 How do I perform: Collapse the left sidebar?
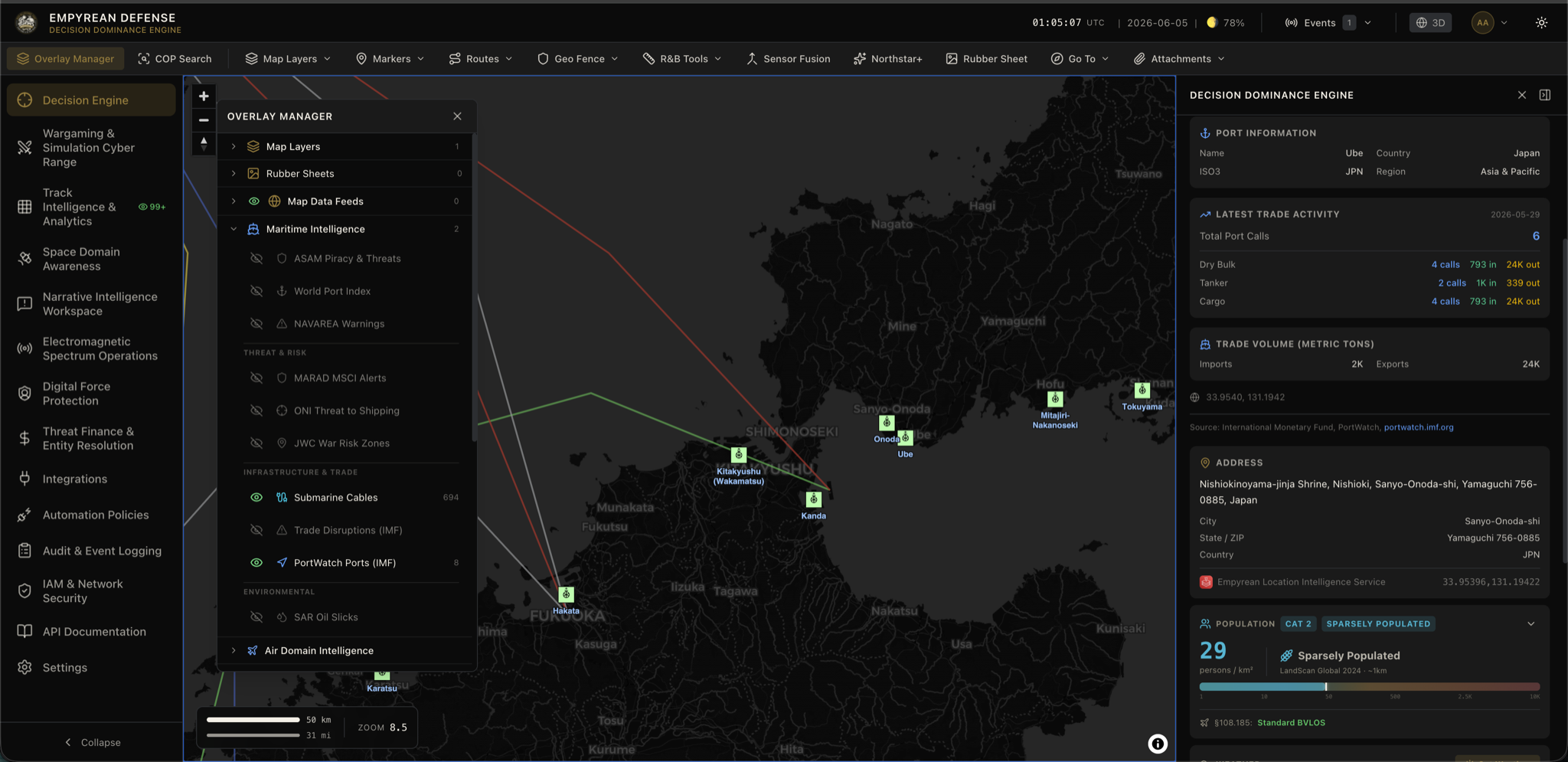coord(92,743)
